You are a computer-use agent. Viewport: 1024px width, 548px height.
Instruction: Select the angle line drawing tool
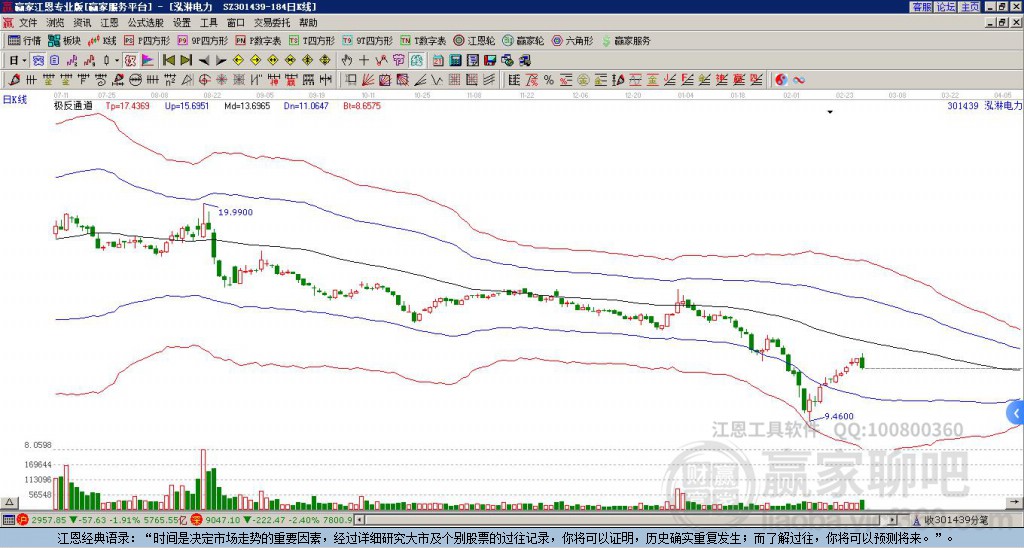[419, 80]
